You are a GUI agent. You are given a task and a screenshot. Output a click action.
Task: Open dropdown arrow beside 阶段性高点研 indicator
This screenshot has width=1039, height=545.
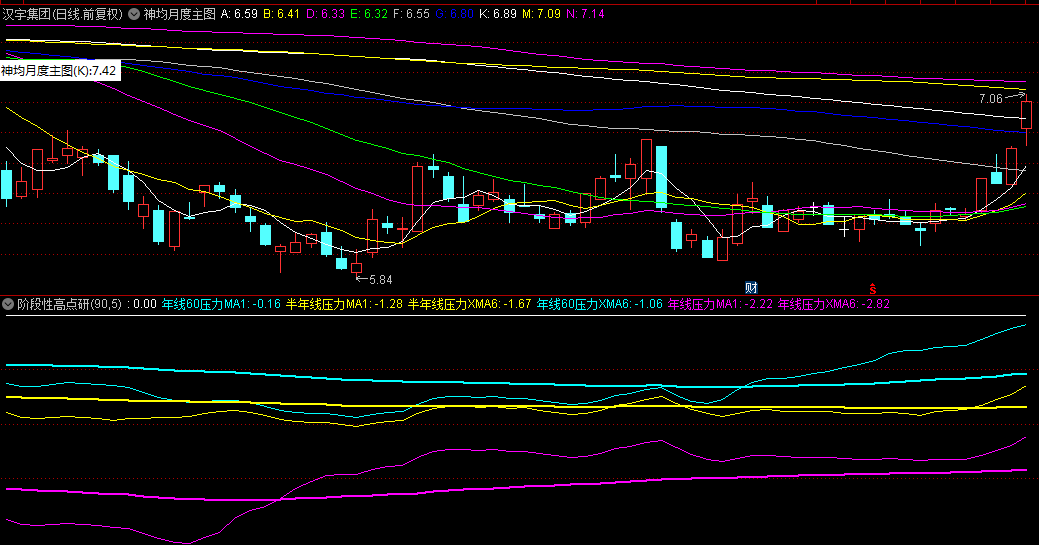[8, 304]
